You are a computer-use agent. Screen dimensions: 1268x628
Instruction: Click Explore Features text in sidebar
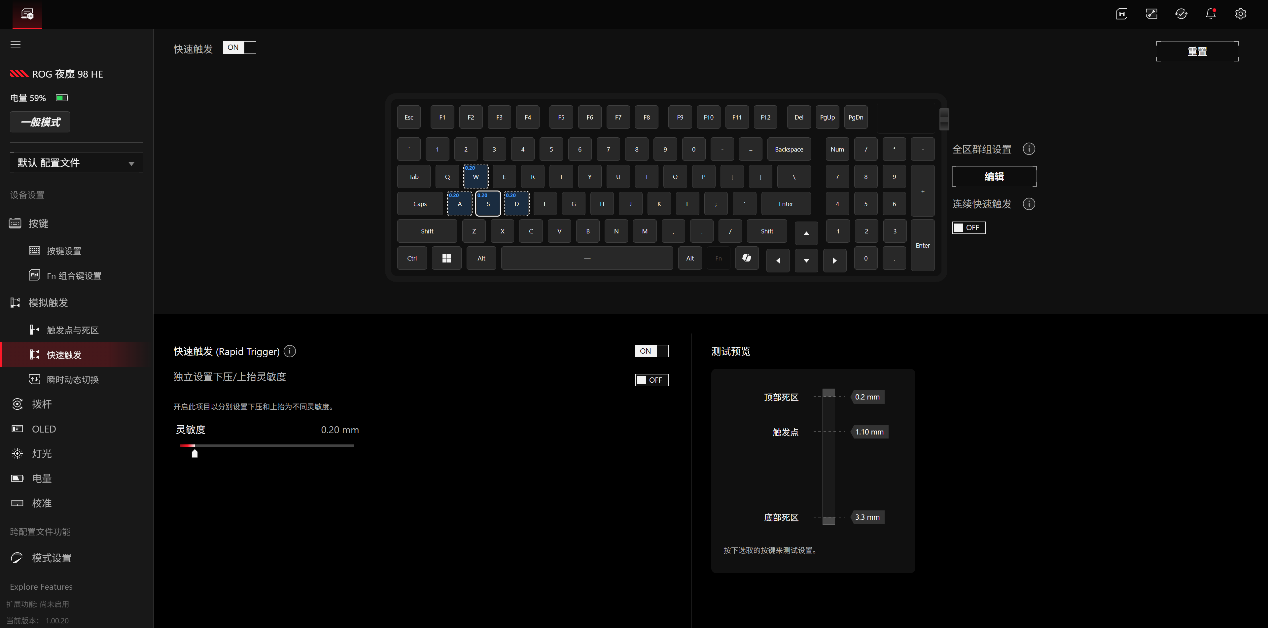41,587
